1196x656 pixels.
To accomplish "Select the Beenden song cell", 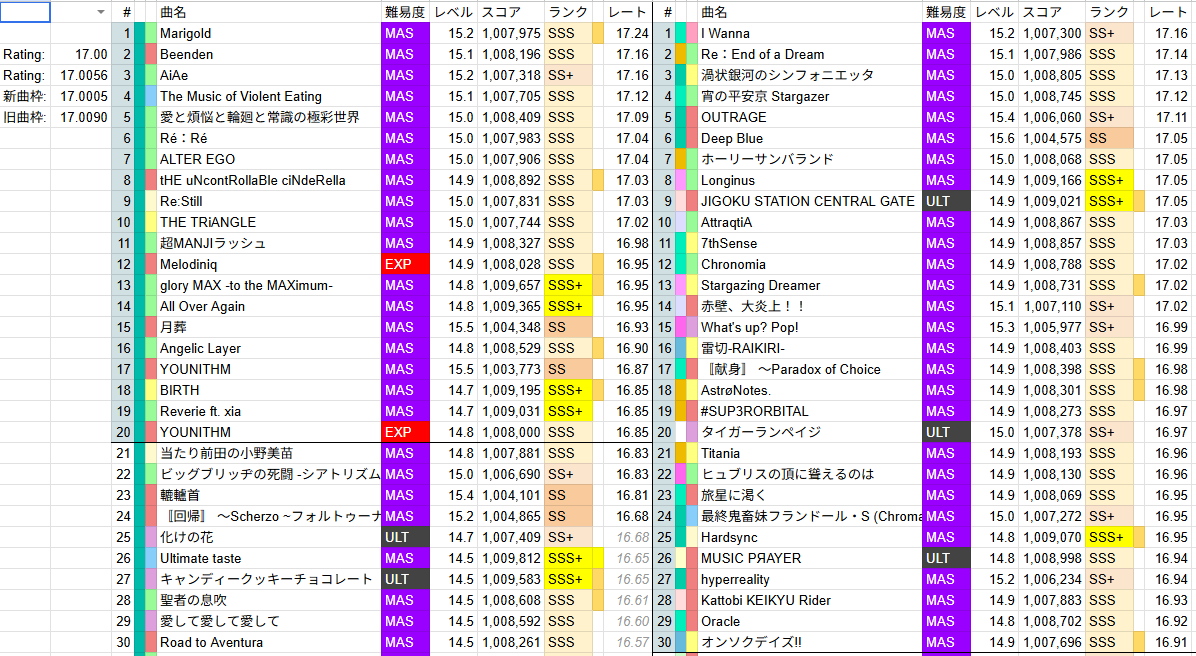I will click(268, 54).
